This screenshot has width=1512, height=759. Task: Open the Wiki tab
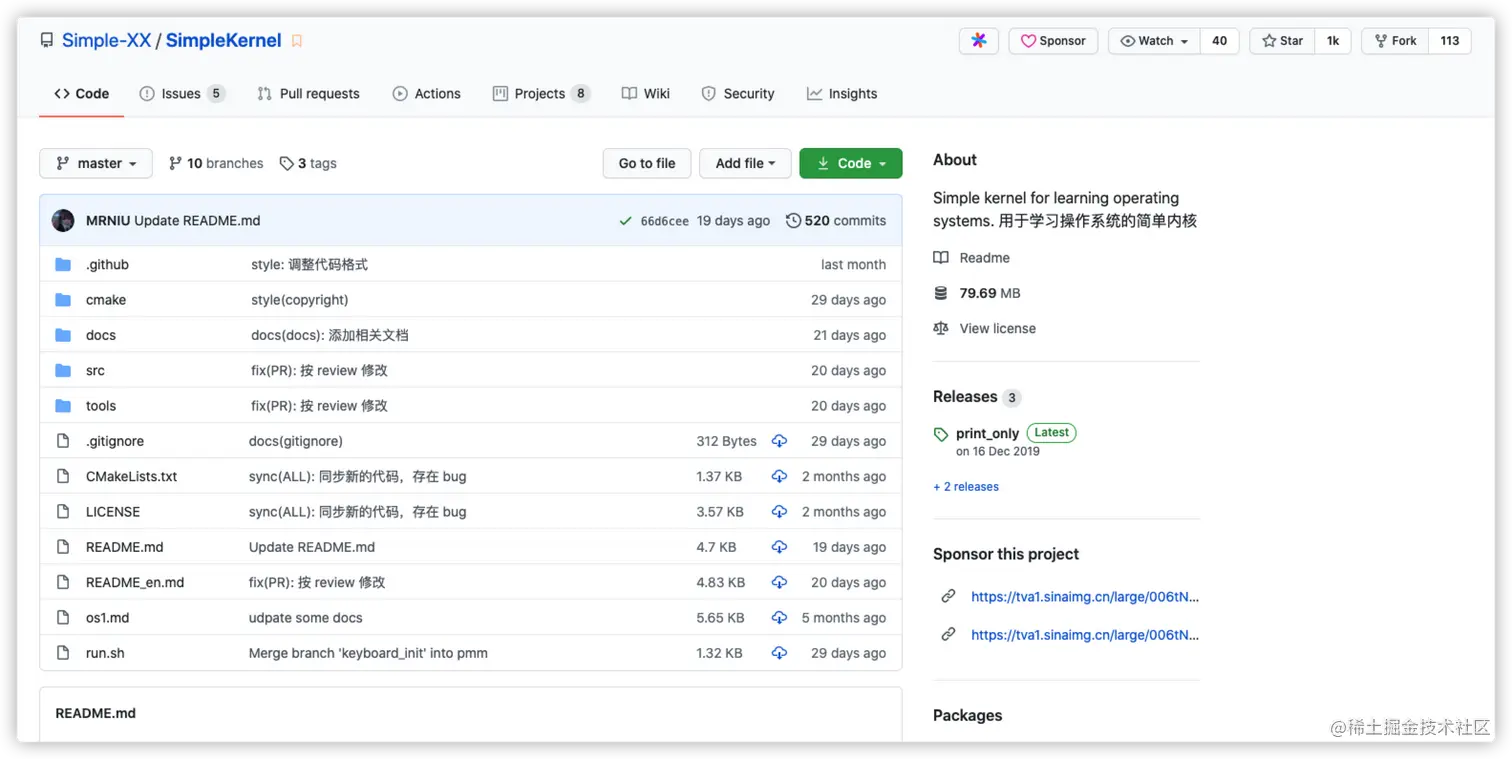646,94
